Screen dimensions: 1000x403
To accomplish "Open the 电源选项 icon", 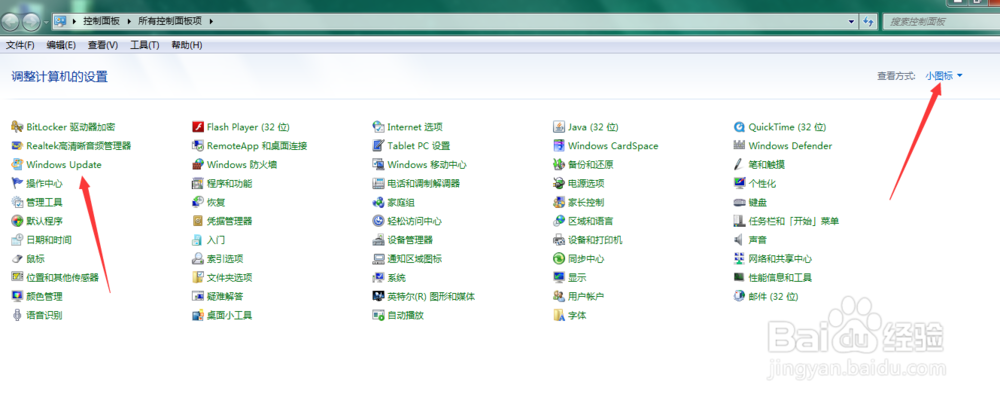I will point(559,184).
